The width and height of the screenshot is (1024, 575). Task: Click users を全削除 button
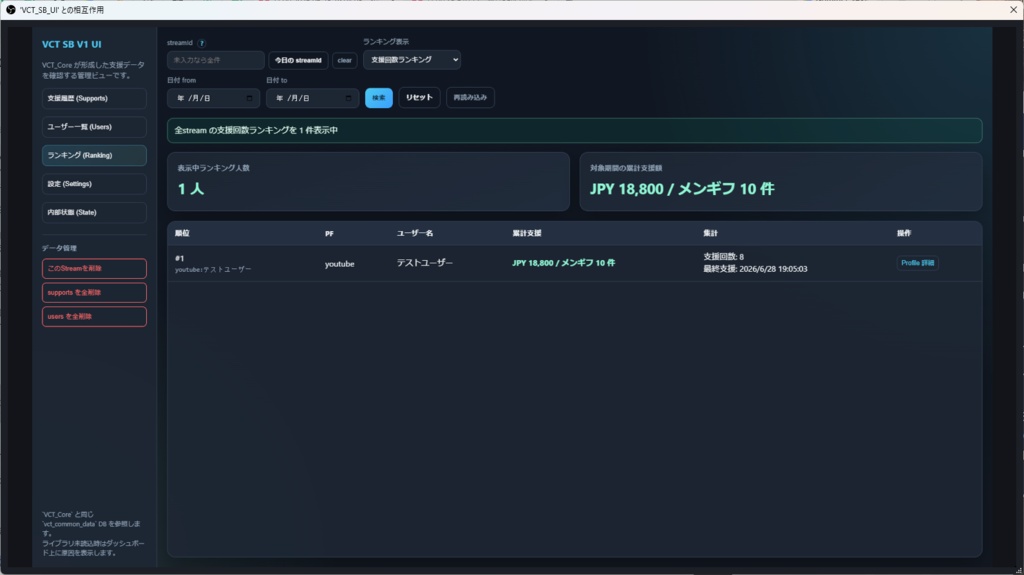[x=94, y=316]
